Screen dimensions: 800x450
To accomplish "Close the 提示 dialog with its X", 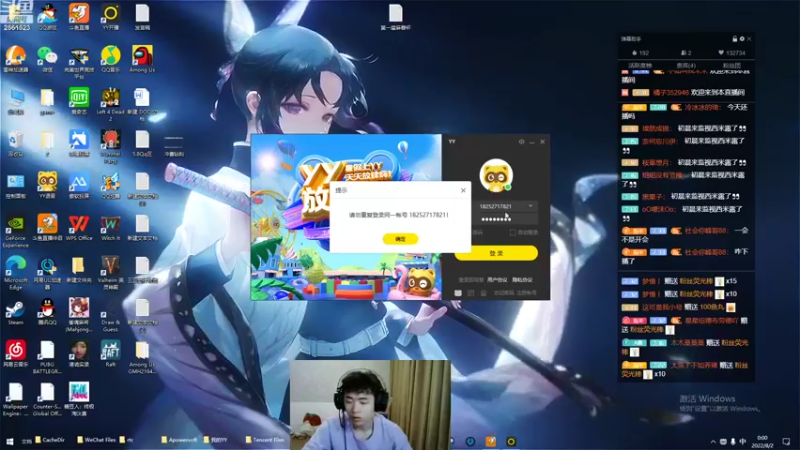I will tap(463, 190).
